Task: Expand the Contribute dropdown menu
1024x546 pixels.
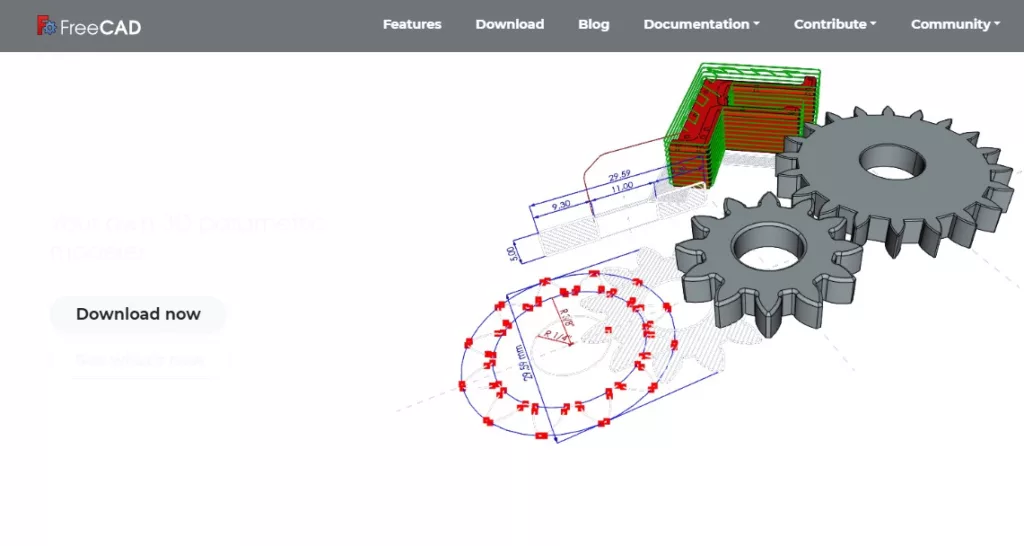Action: click(835, 24)
